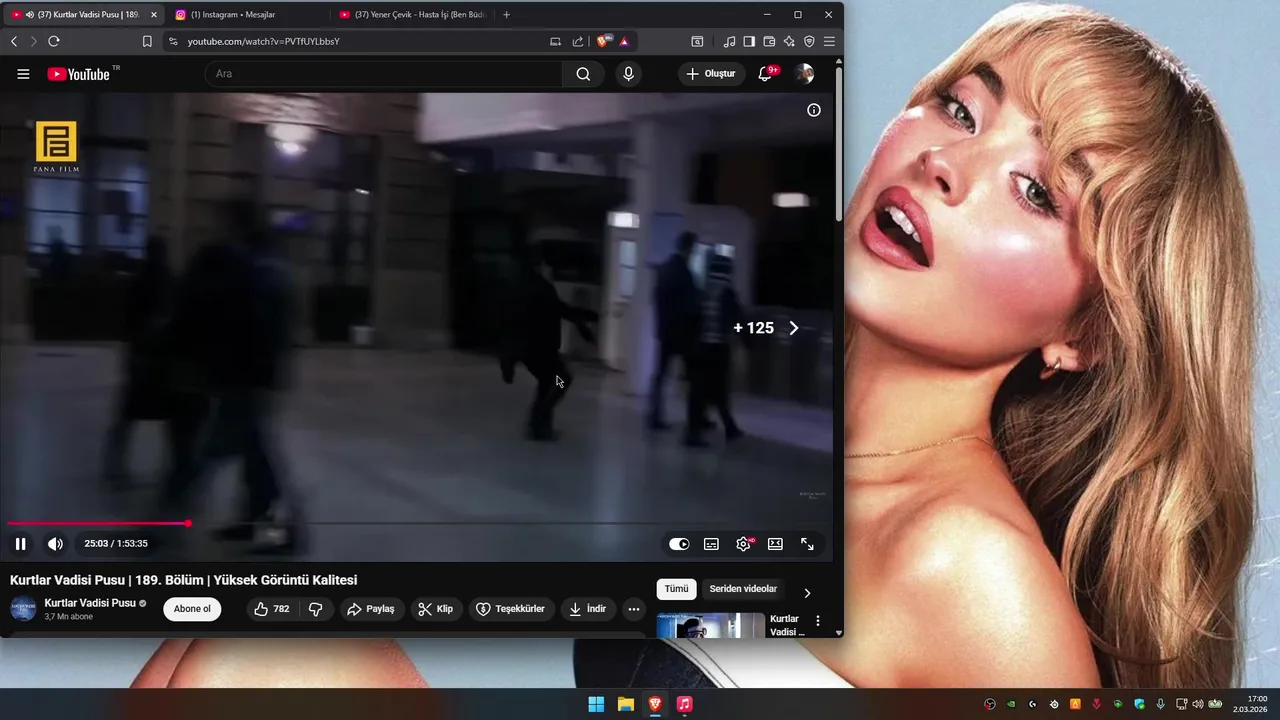Open the Oluştur create button
Screen dimensions: 1280x720
711,74
